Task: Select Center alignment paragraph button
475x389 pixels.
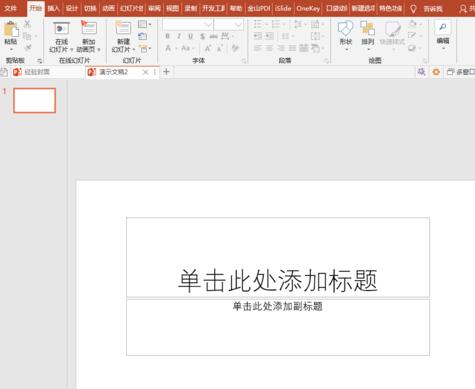Action: coord(269,48)
